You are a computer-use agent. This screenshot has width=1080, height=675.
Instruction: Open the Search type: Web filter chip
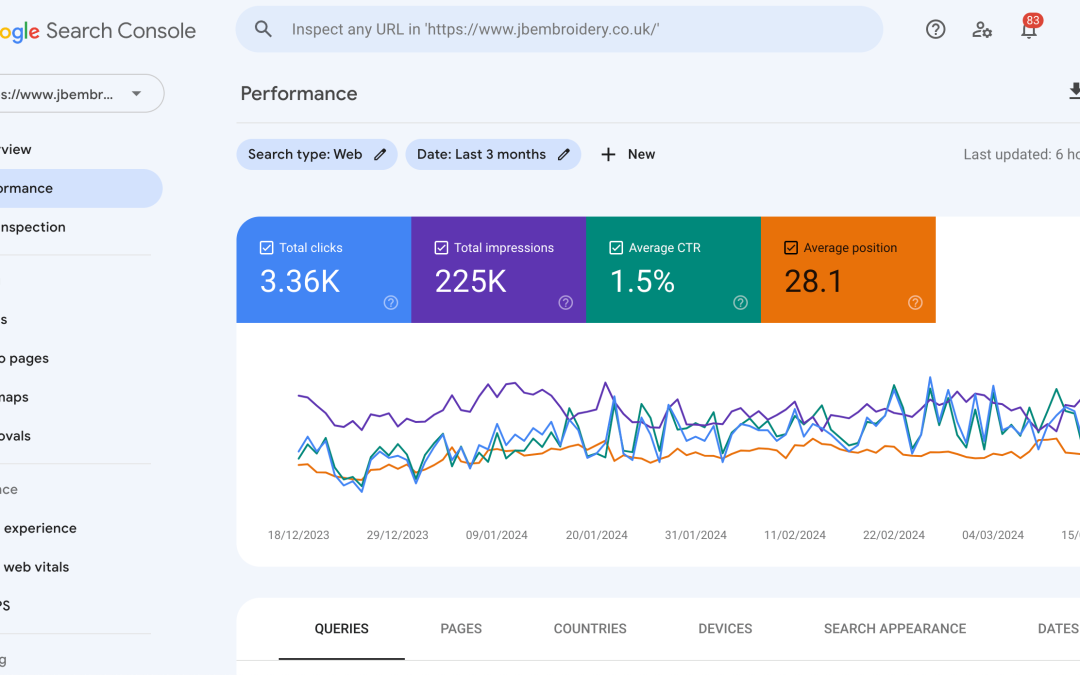tap(317, 154)
